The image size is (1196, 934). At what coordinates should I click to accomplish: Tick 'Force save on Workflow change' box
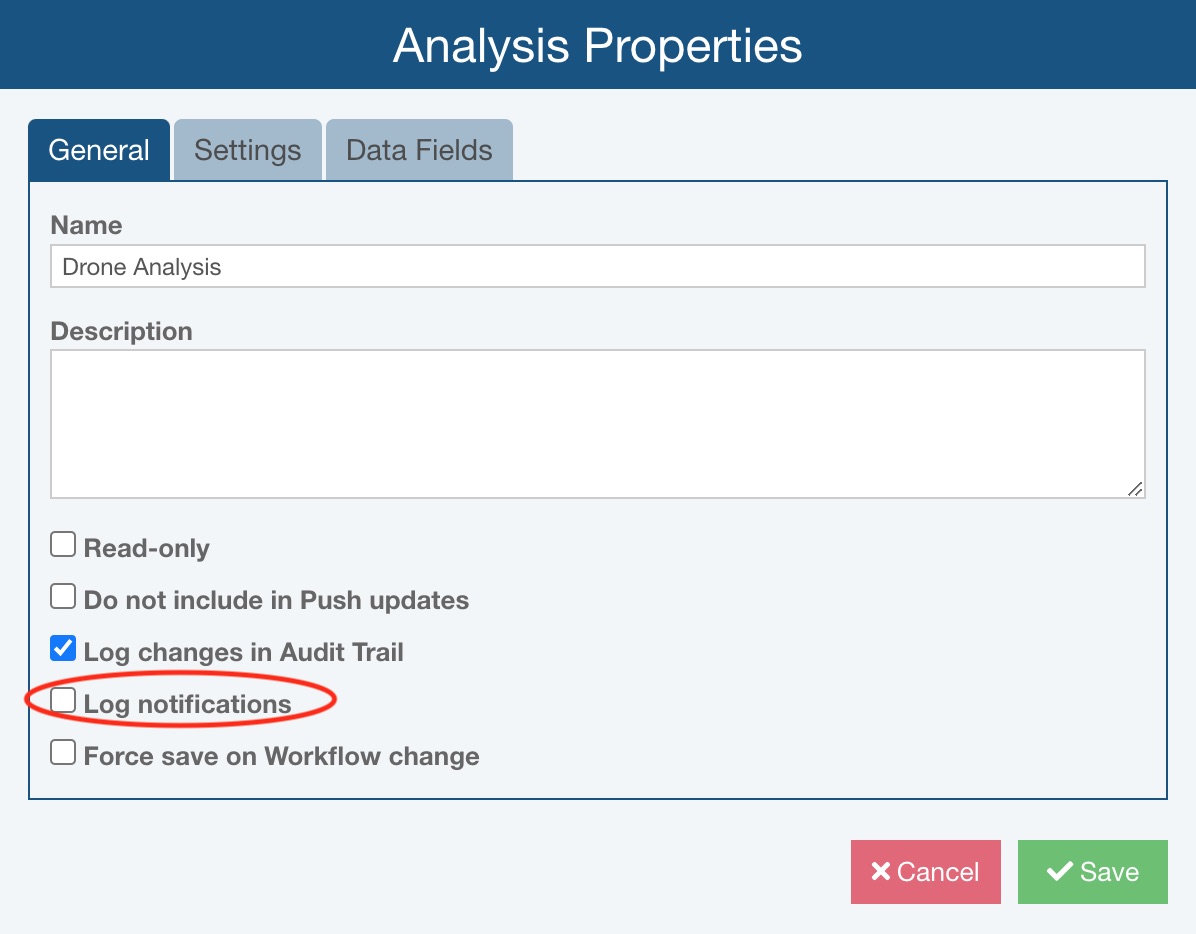pyautogui.click(x=63, y=753)
